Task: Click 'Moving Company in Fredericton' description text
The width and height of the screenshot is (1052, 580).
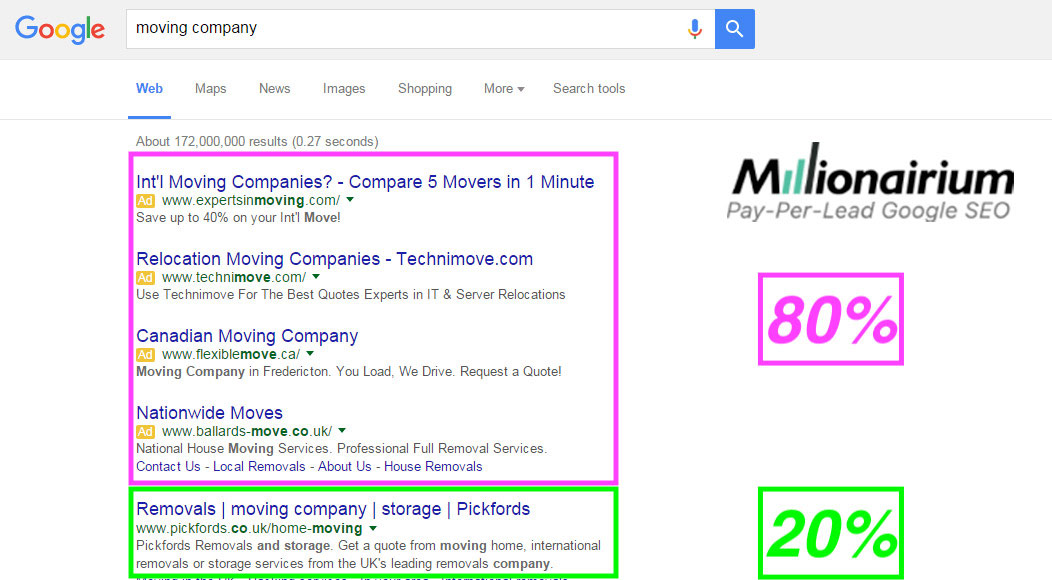Action: 349,372
